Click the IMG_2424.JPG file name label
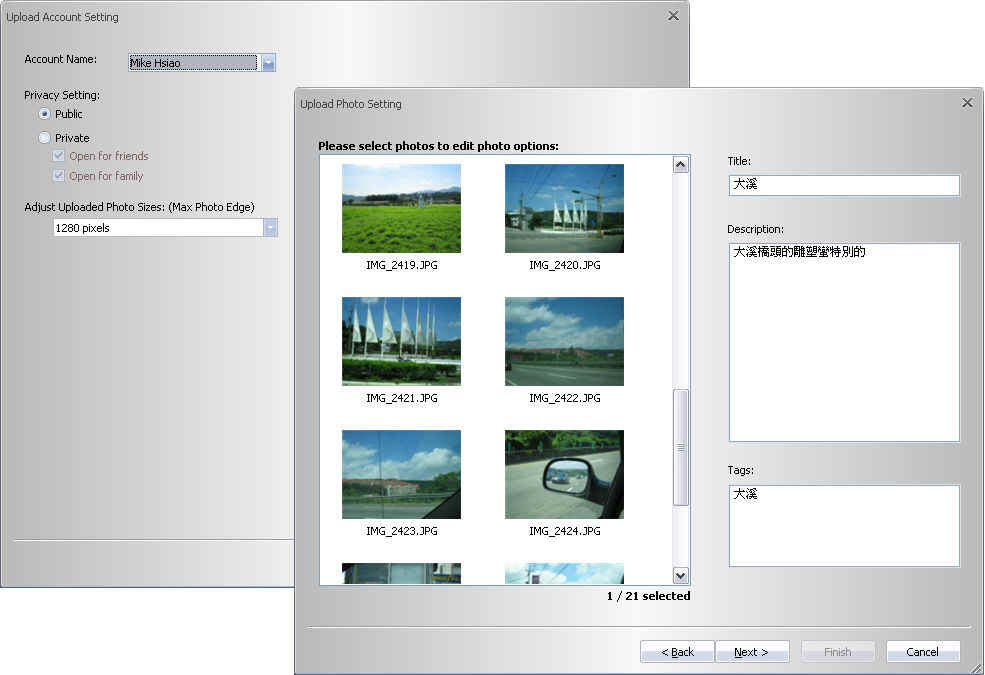The image size is (985, 675). tap(565, 531)
